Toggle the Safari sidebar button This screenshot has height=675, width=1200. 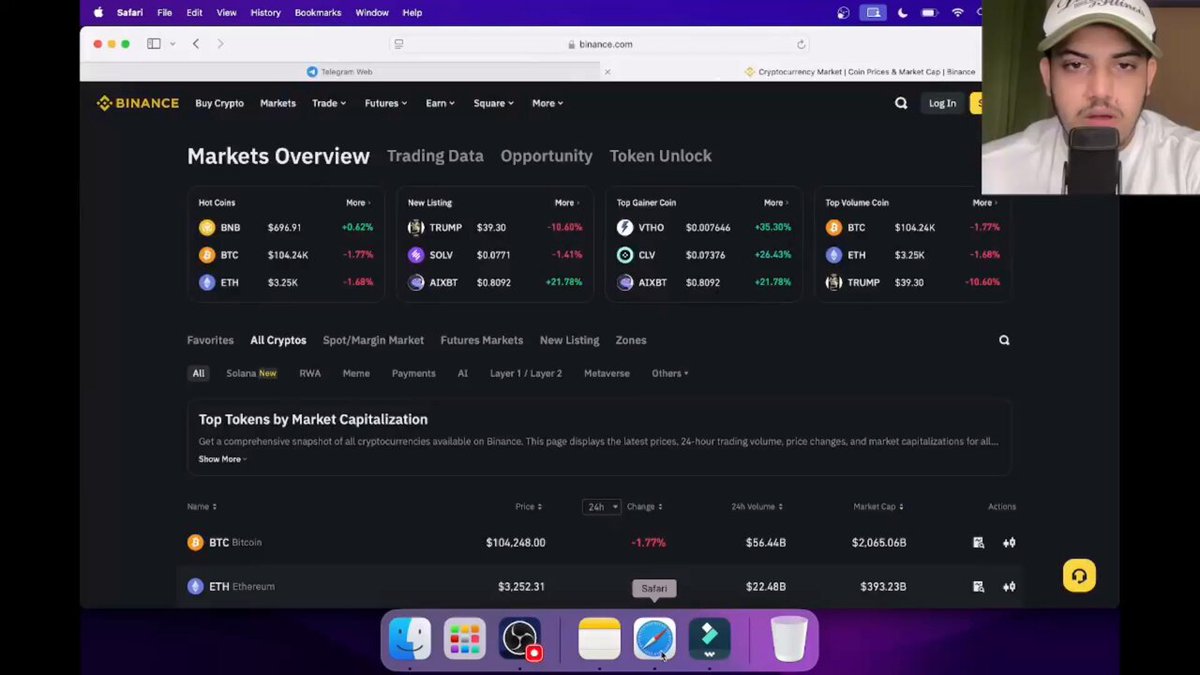click(154, 44)
